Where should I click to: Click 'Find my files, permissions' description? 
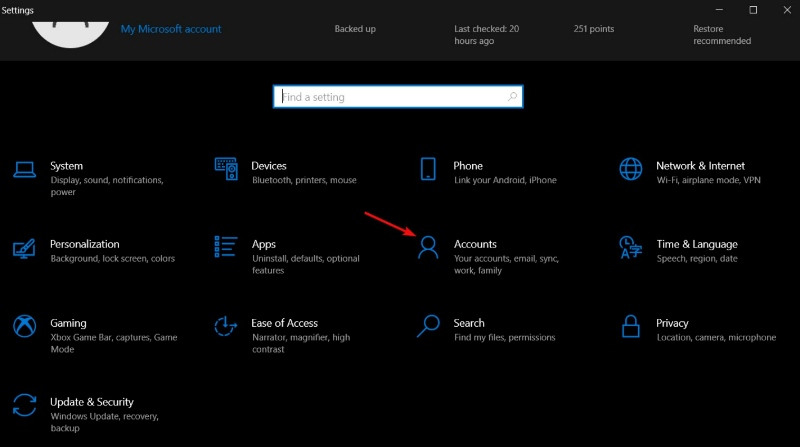505,337
